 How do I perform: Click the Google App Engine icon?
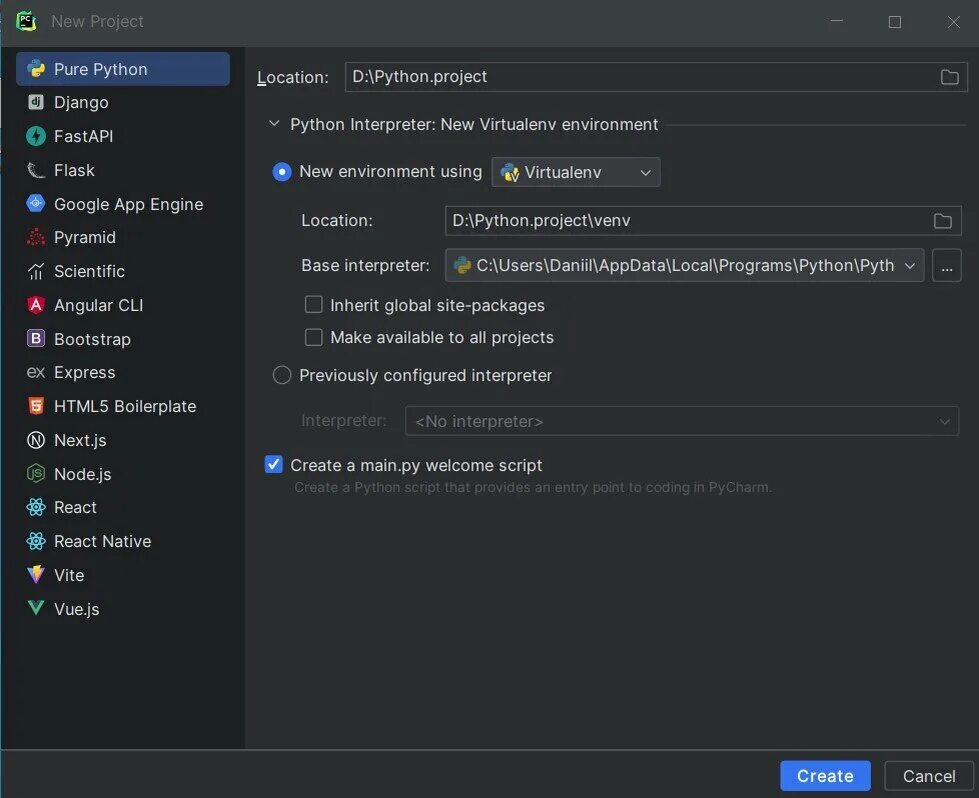pyautogui.click(x=36, y=204)
